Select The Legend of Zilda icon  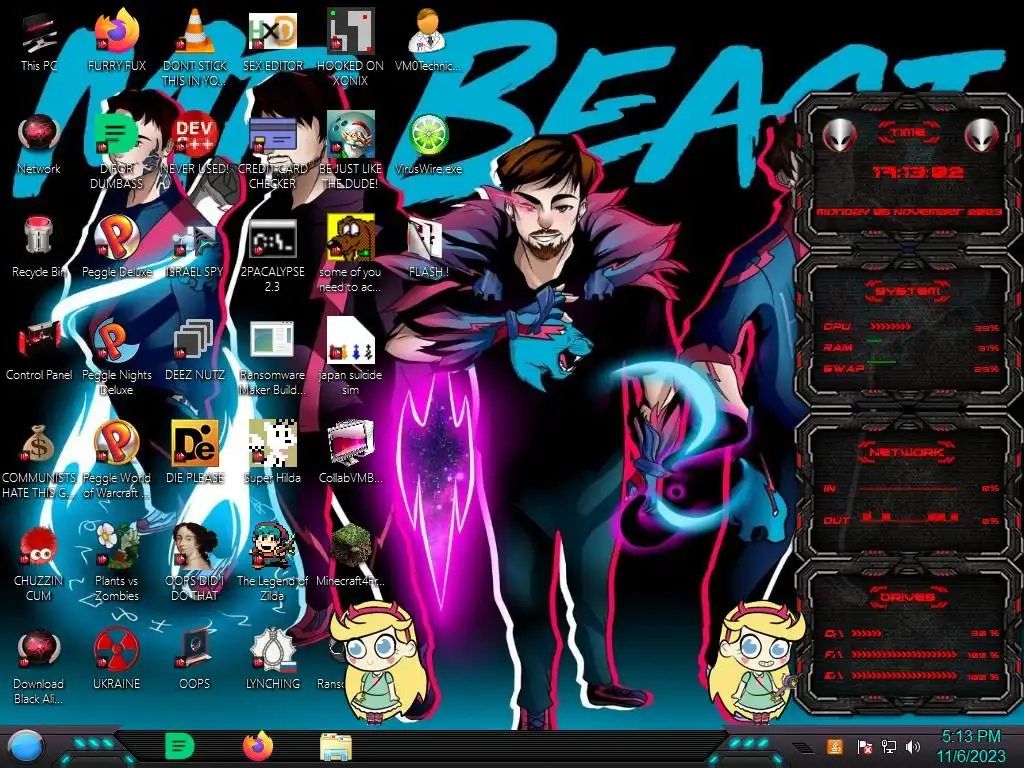click(272, 564)
